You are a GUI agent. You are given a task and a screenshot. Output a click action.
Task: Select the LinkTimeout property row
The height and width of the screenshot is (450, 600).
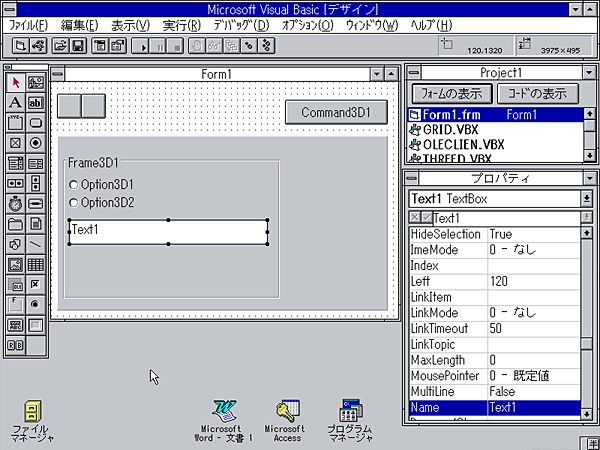(x=495, y=329)
